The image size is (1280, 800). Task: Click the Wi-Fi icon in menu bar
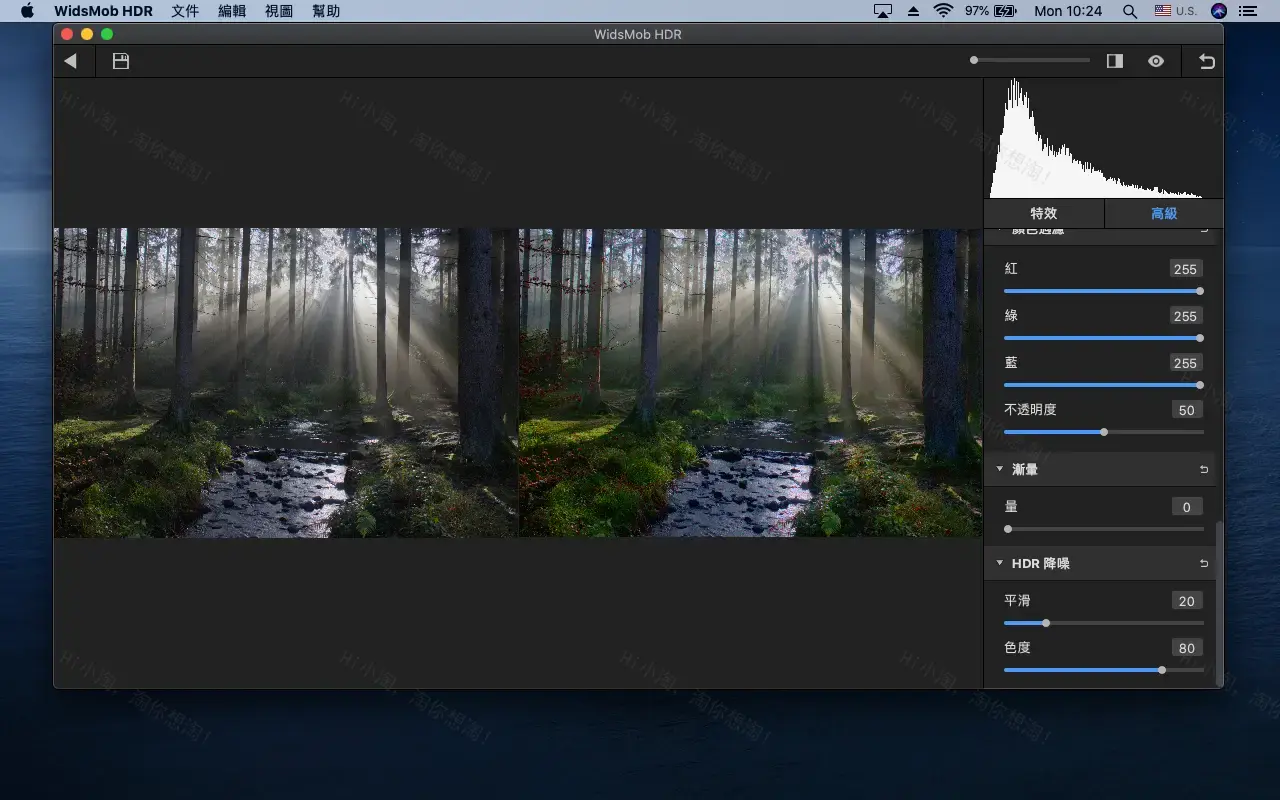click(941, 11)
